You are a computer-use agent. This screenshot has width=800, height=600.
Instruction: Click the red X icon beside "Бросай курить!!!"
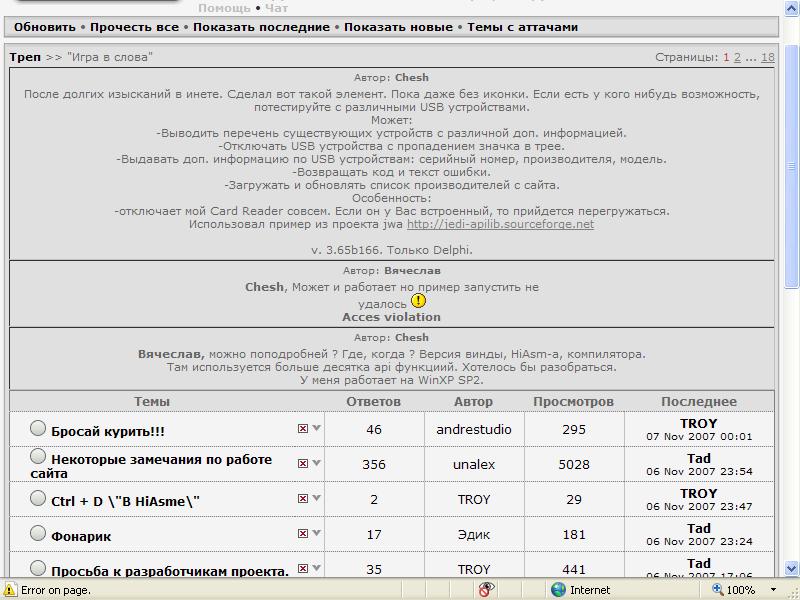(x=303, y=428)
